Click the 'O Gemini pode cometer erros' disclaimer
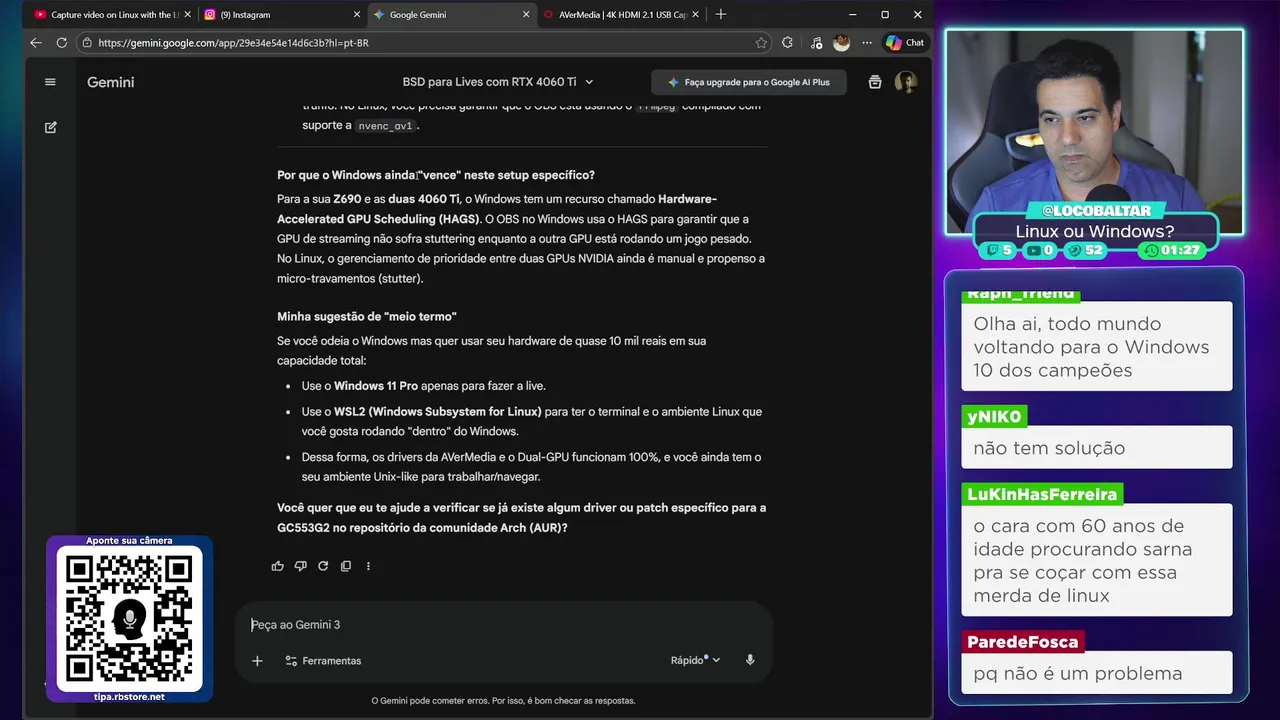This screenshot has height=720, width=1280. click(x=503, y=701)
